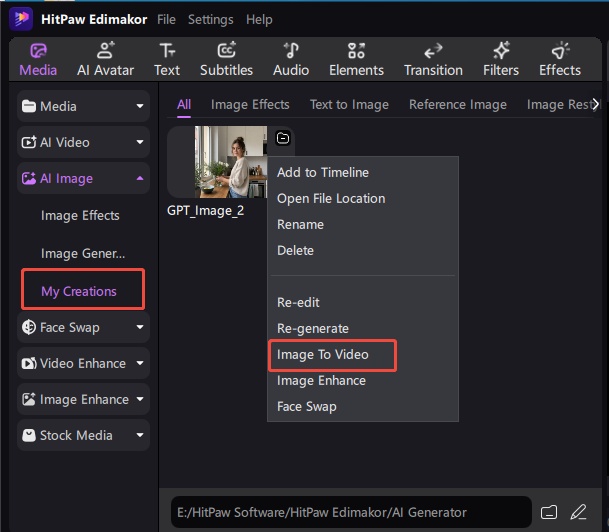Click folder icon on GPT_Image_2 thumbnail
The height and width of the screenshot is (532, 609).
click(x=283, y=138)
